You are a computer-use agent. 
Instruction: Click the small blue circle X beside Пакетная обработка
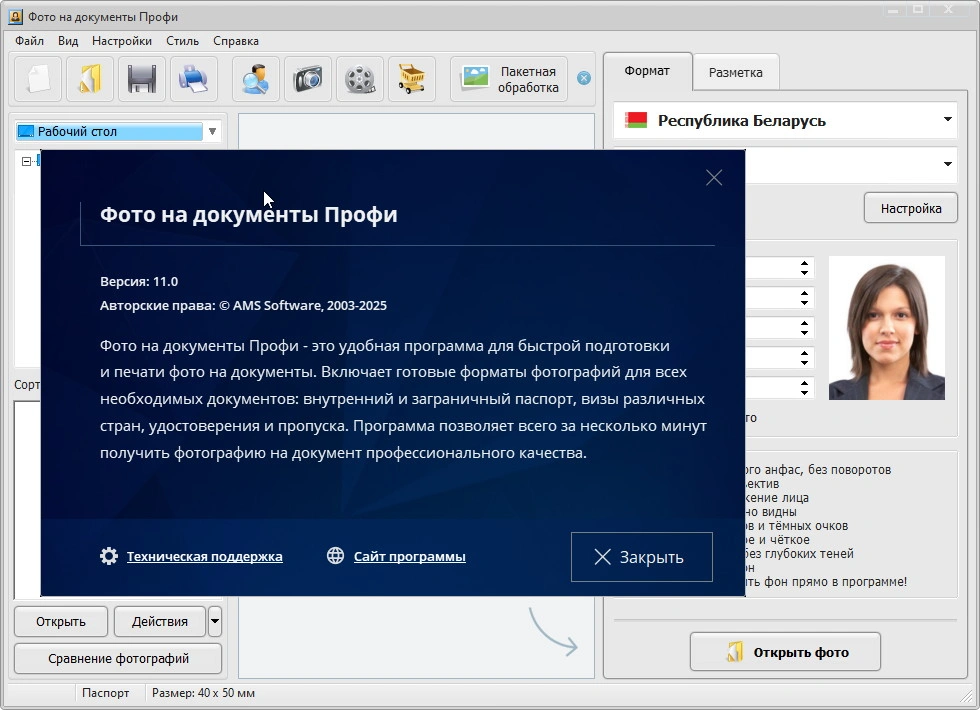tap(584, 78)
